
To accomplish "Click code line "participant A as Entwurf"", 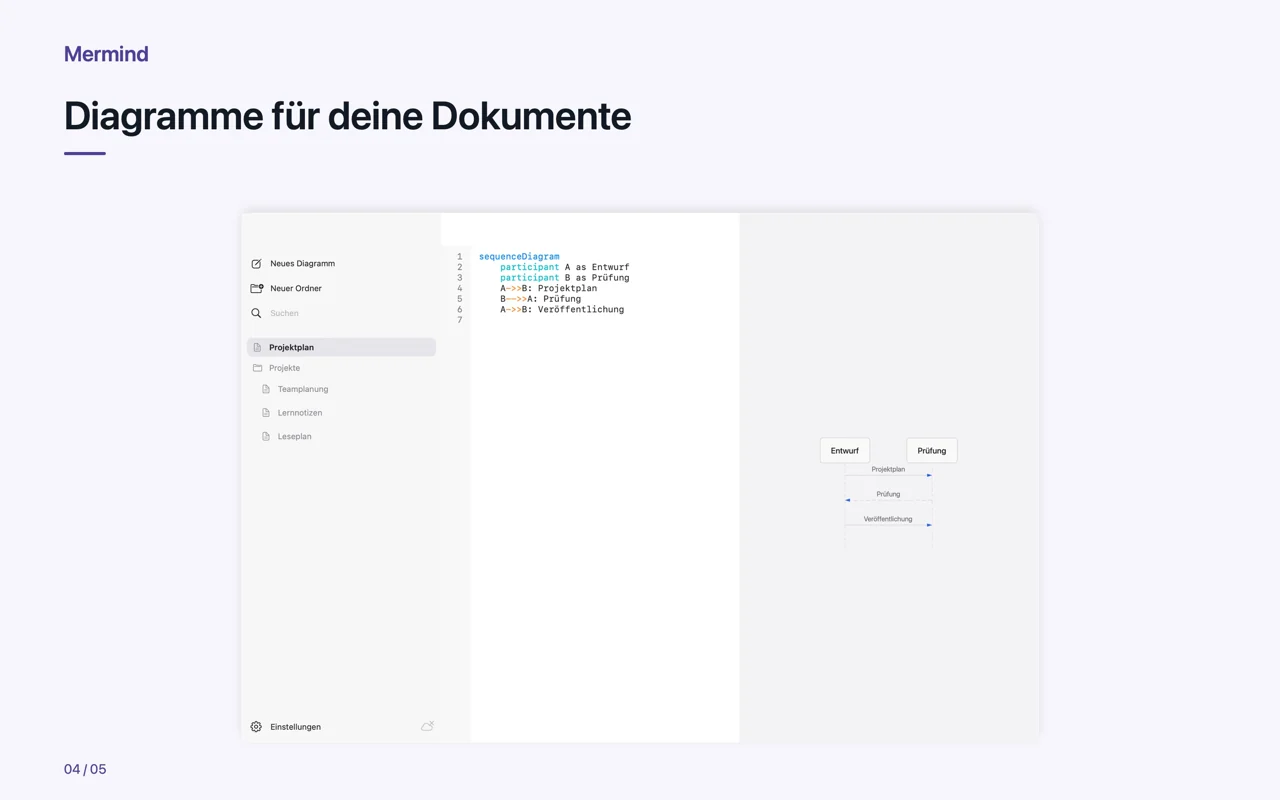I will tap(565, 267).
